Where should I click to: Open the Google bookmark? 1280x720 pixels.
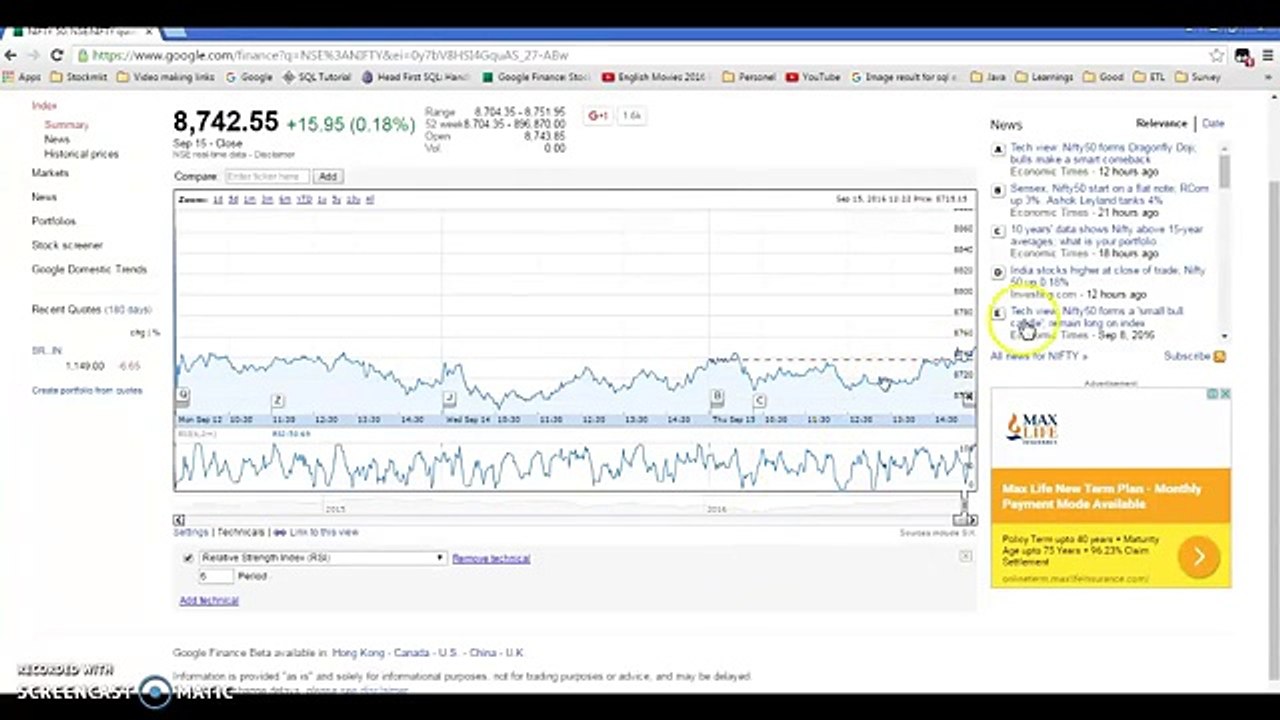(x=249, y=77)
